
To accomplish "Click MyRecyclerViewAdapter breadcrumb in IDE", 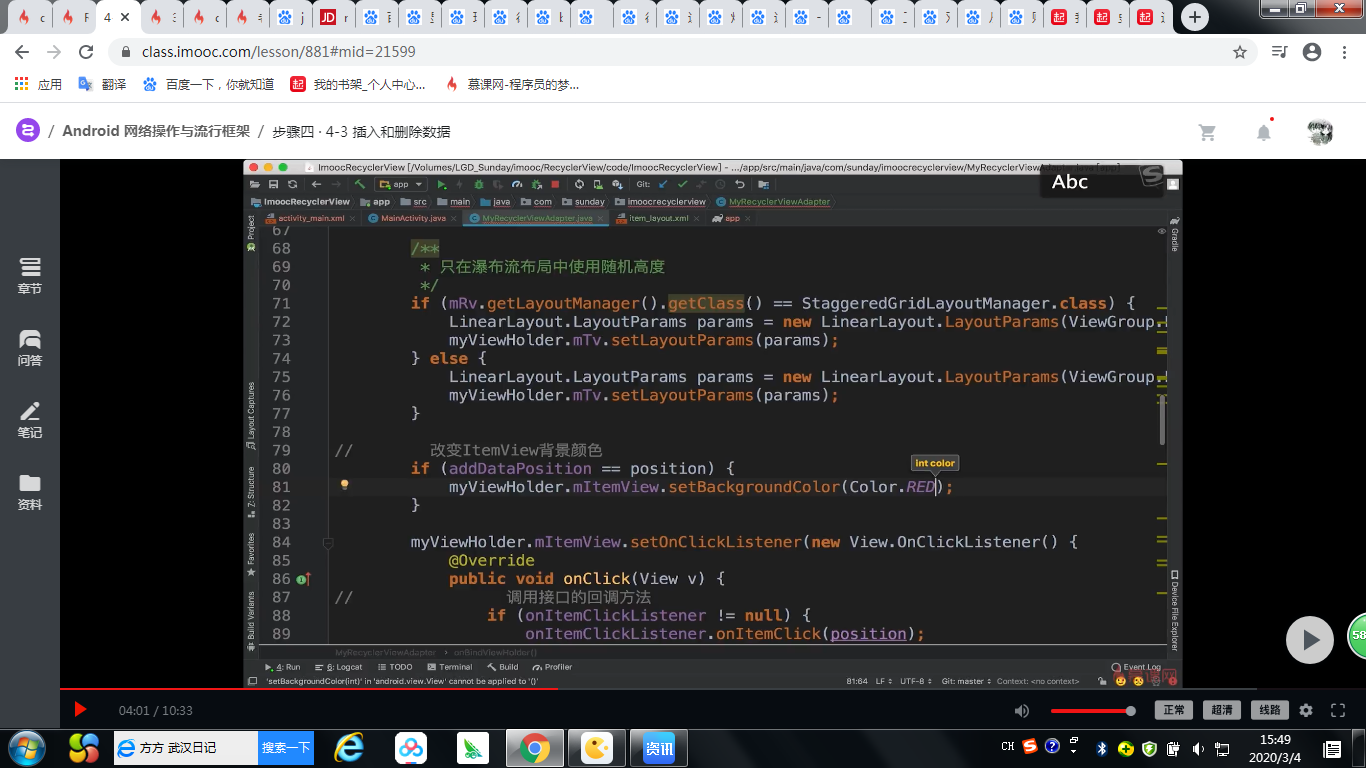I will point(774,202).
